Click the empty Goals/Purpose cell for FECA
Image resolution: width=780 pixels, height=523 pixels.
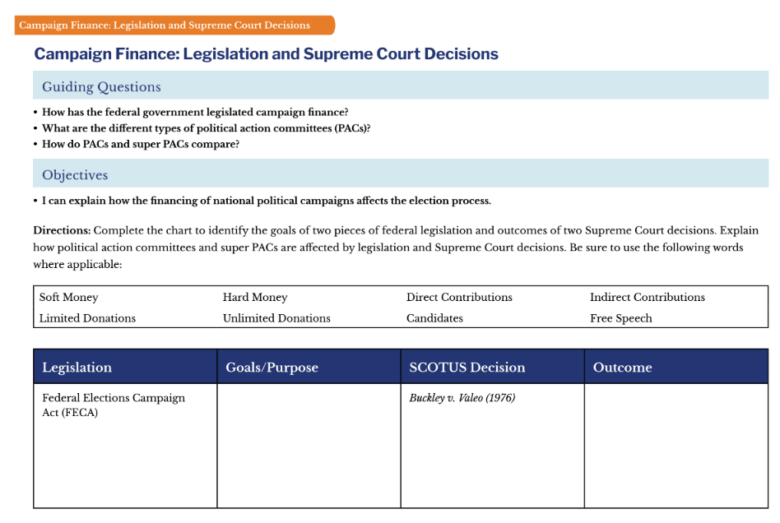pos(308,445)
